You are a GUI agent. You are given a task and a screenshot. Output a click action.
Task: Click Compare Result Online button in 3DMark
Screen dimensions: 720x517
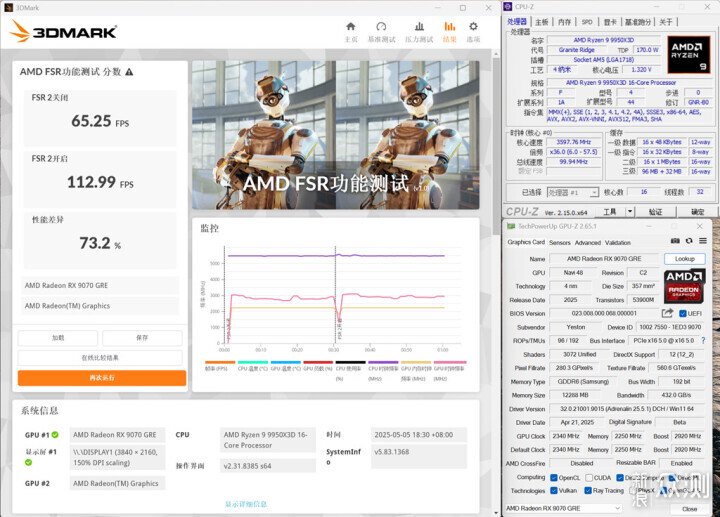click(100, 358)
